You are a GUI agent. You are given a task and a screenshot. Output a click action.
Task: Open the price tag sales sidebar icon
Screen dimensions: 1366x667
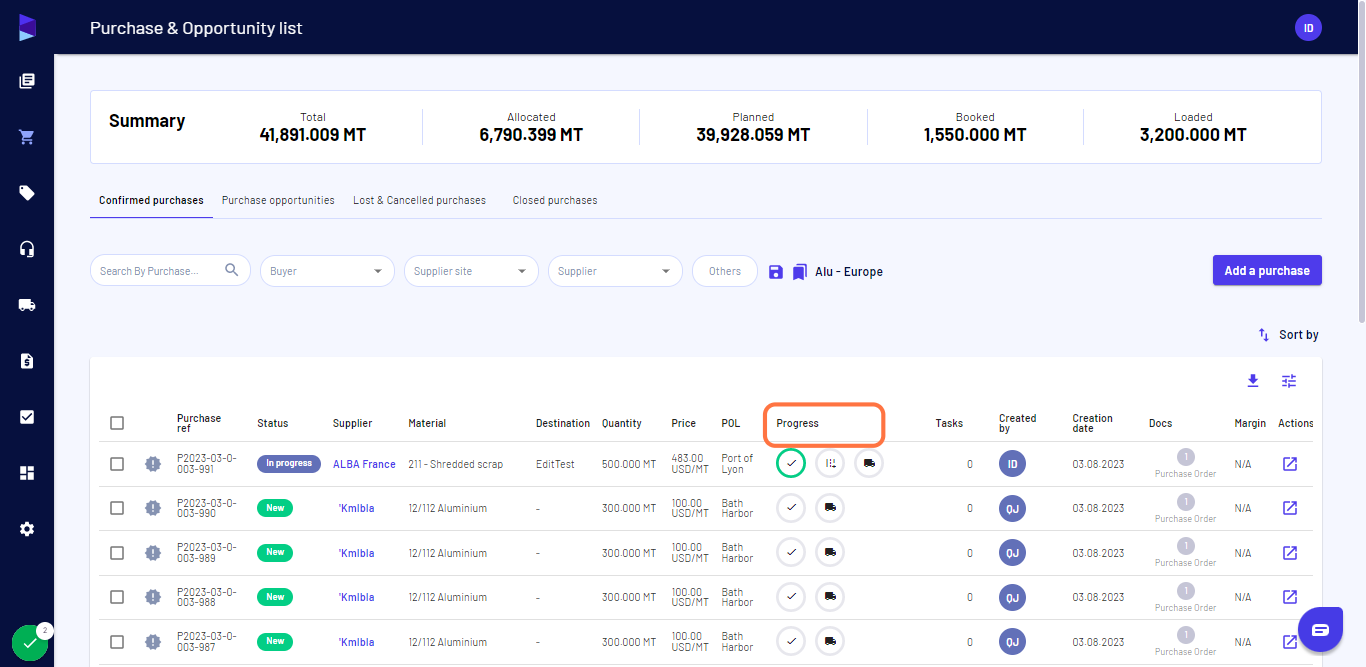point(27,193)
